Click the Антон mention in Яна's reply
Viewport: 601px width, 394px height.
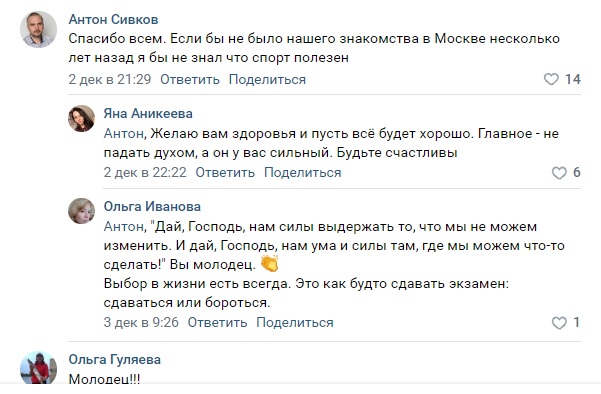pyautogui.click(x=125, y=134)
